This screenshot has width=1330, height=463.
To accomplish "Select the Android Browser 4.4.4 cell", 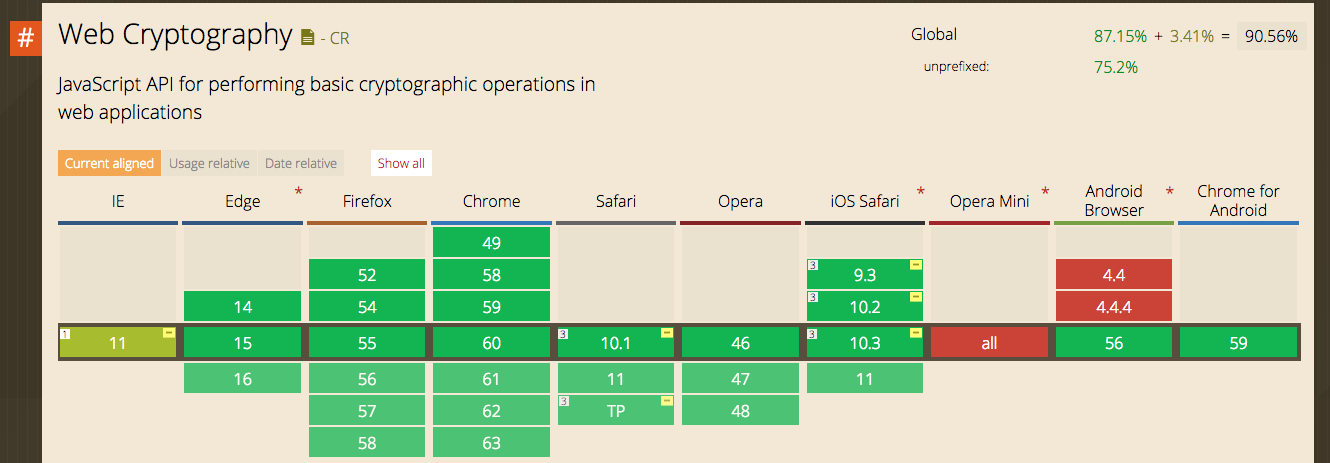I will pyautogui.click(x=1114, y=306).
